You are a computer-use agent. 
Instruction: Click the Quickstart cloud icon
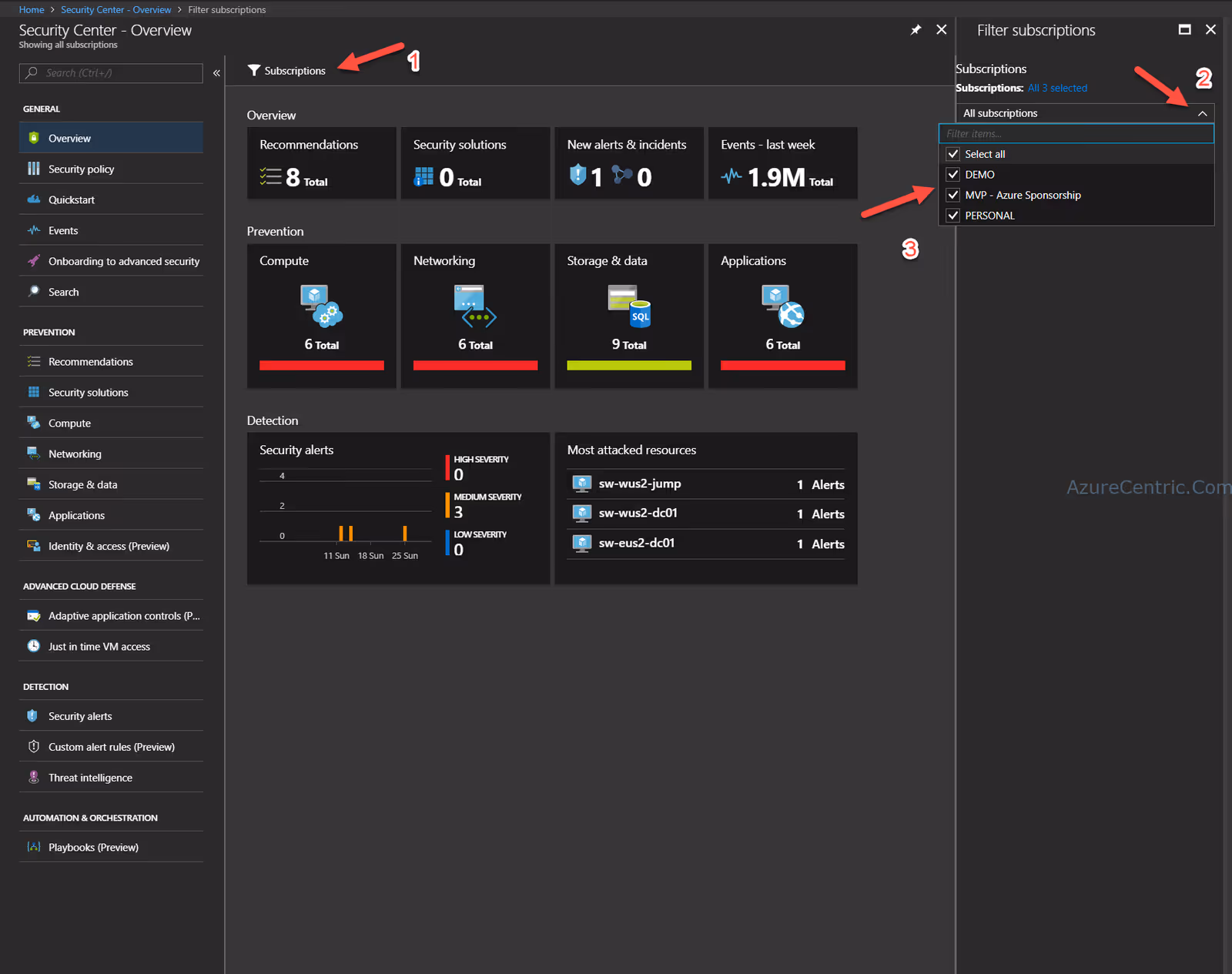34,199
